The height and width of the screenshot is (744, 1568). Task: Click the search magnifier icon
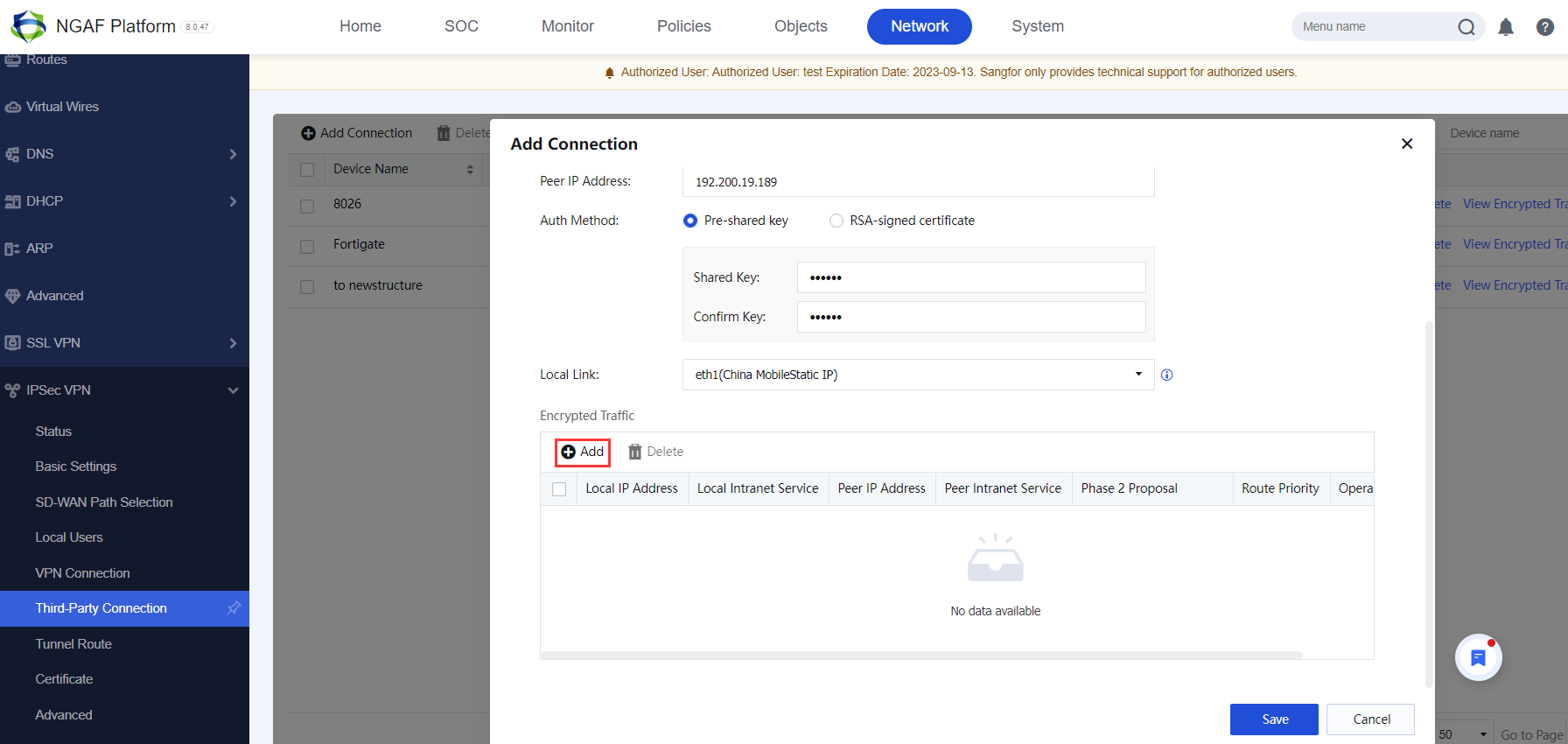click(1466, 27)
